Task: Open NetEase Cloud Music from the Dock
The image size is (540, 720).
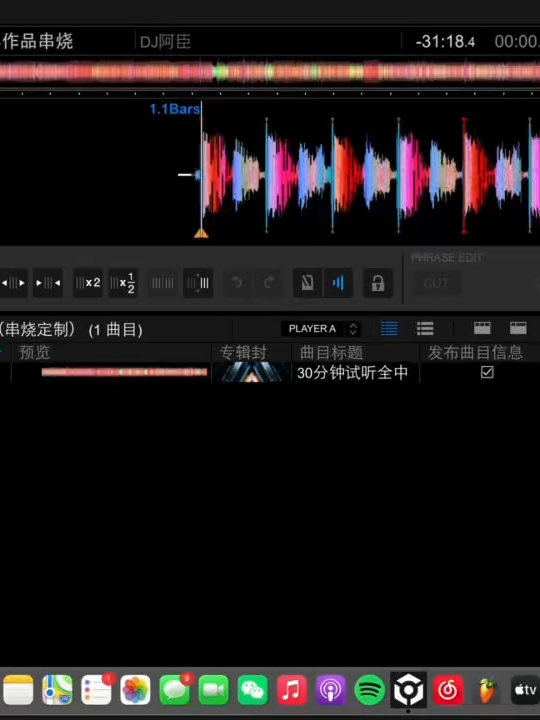Action: (x=448, y=690)
